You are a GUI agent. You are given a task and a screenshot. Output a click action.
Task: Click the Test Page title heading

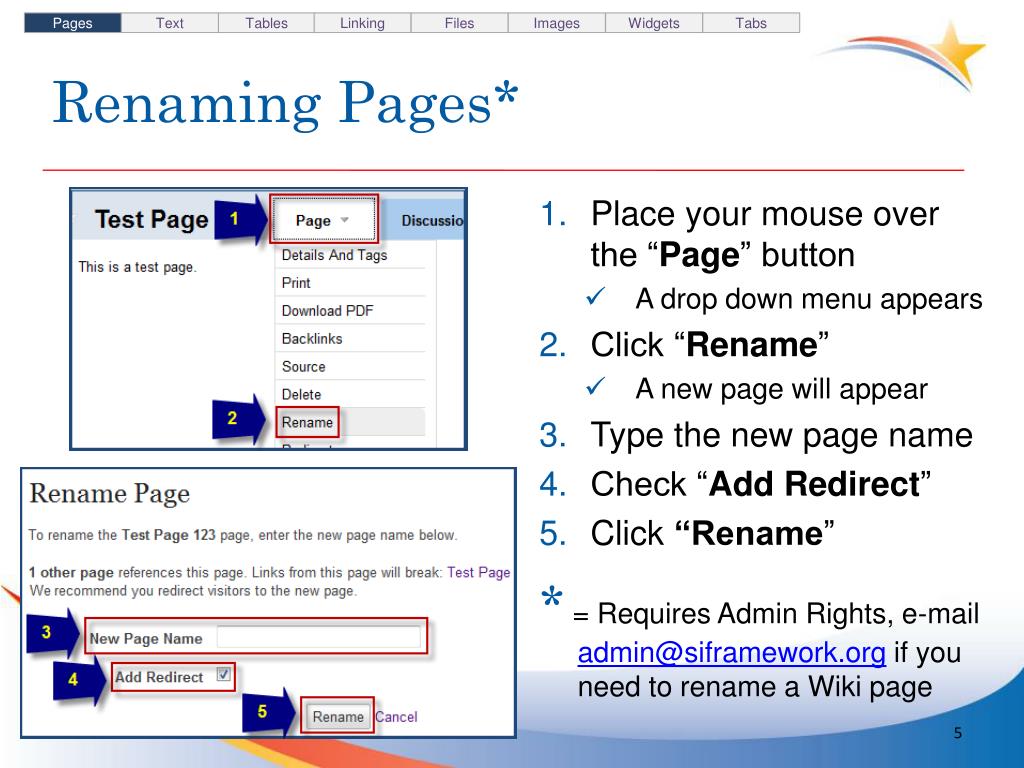(152, 219)
